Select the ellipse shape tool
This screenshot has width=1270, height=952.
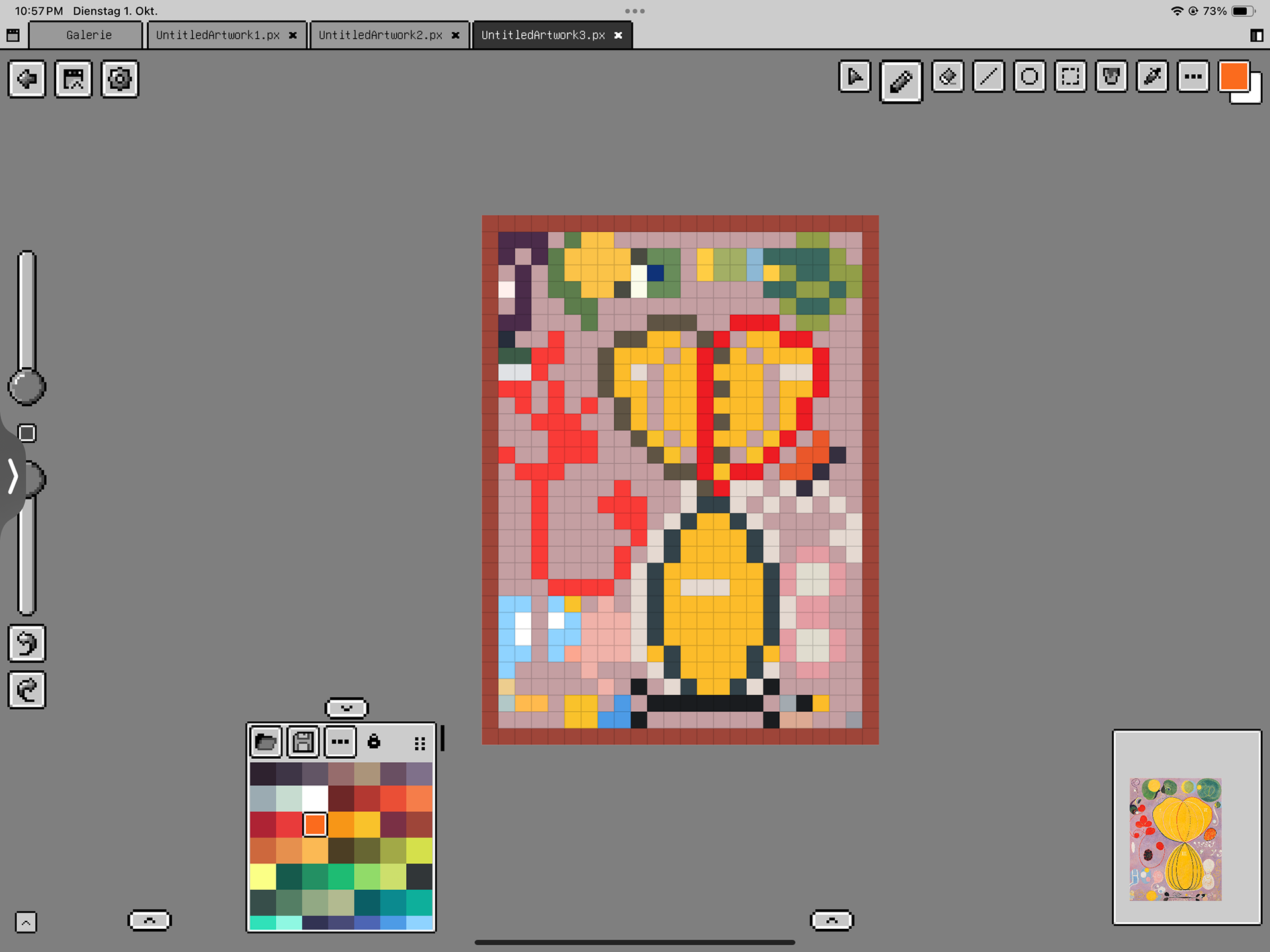[1029, 78]
